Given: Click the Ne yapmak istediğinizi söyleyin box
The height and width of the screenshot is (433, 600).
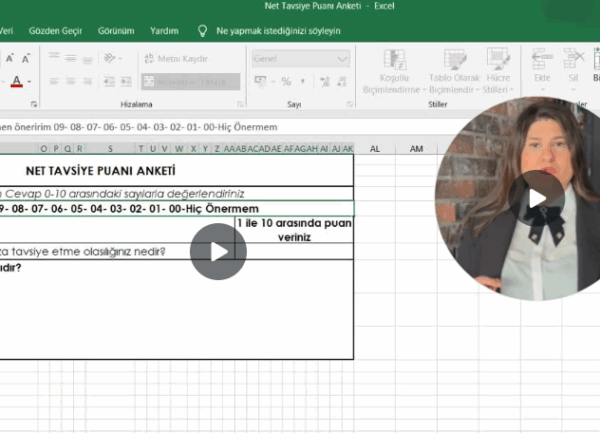Looking at the screenshot, I should click(x=278, y=31).
